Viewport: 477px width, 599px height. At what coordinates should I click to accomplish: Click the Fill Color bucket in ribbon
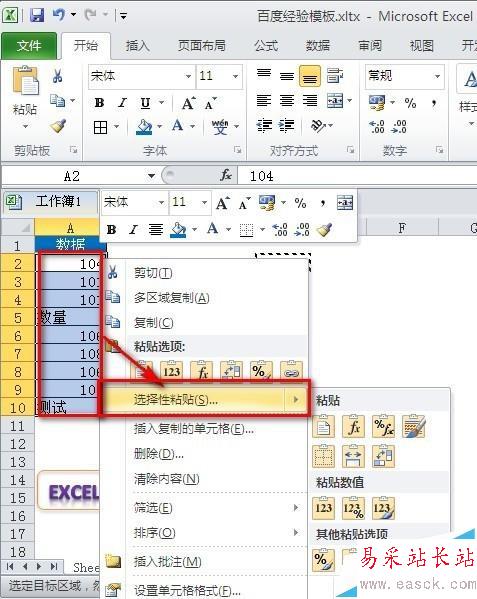click(144, 127)
